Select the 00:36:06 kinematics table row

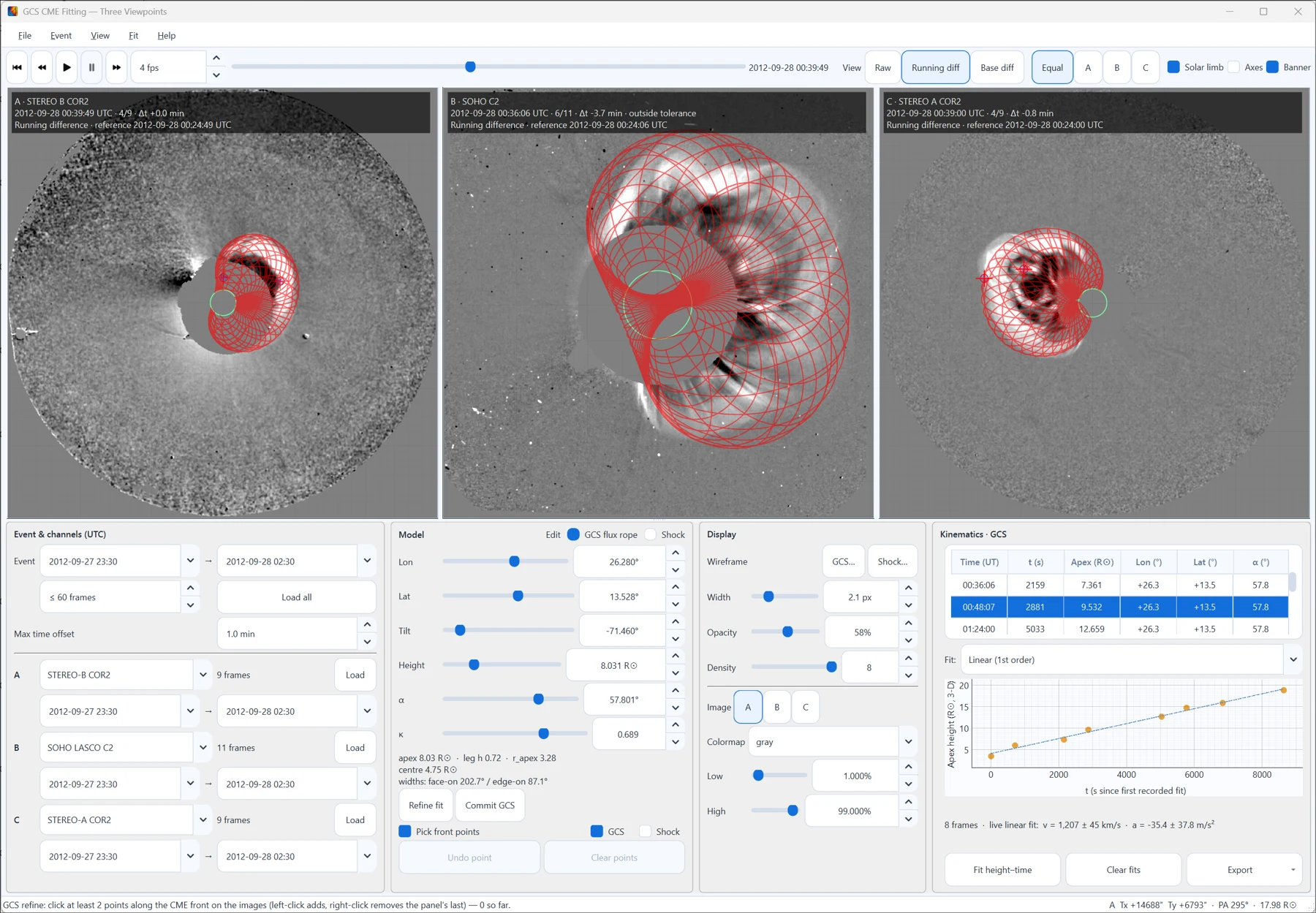1119,585
